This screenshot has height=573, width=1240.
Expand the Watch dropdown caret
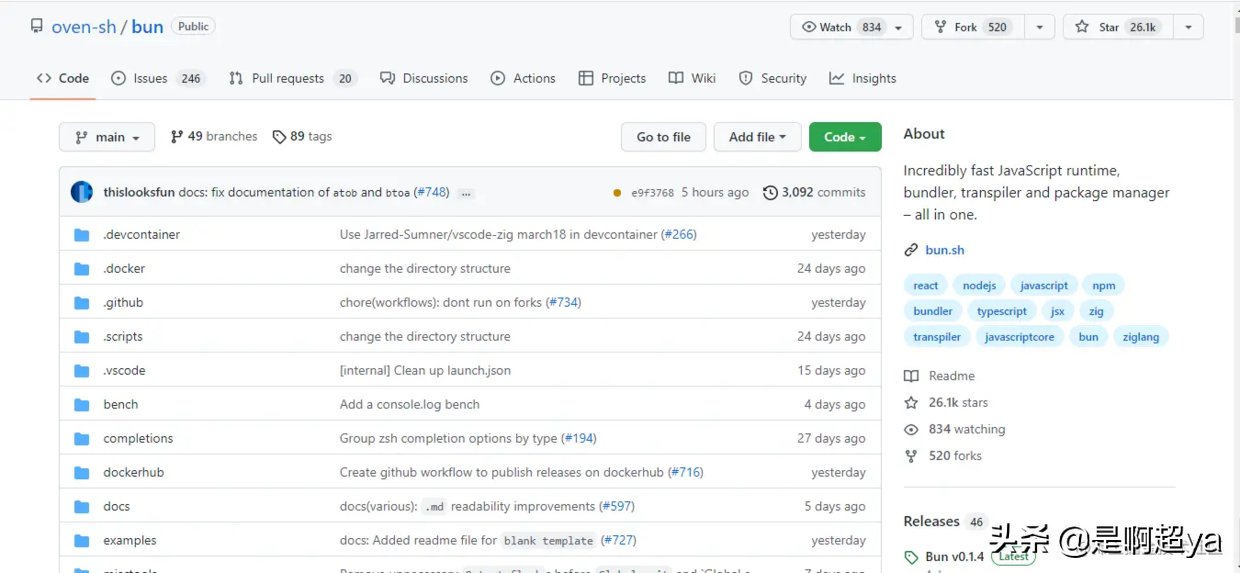pos(899,27)
